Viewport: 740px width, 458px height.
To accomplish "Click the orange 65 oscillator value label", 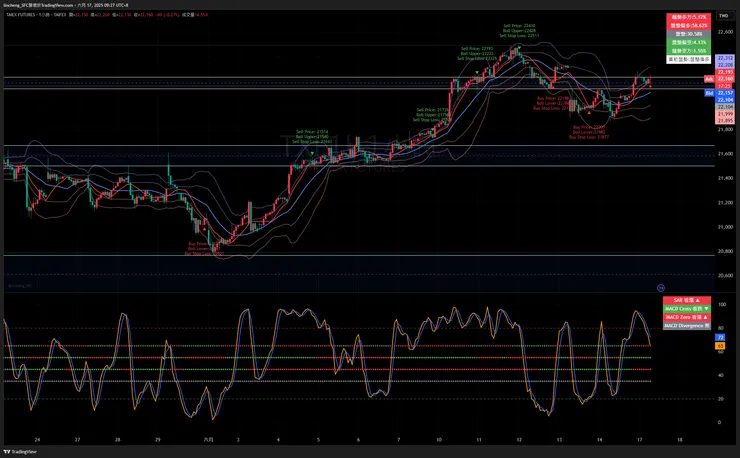I will click(x=720, y=346).
